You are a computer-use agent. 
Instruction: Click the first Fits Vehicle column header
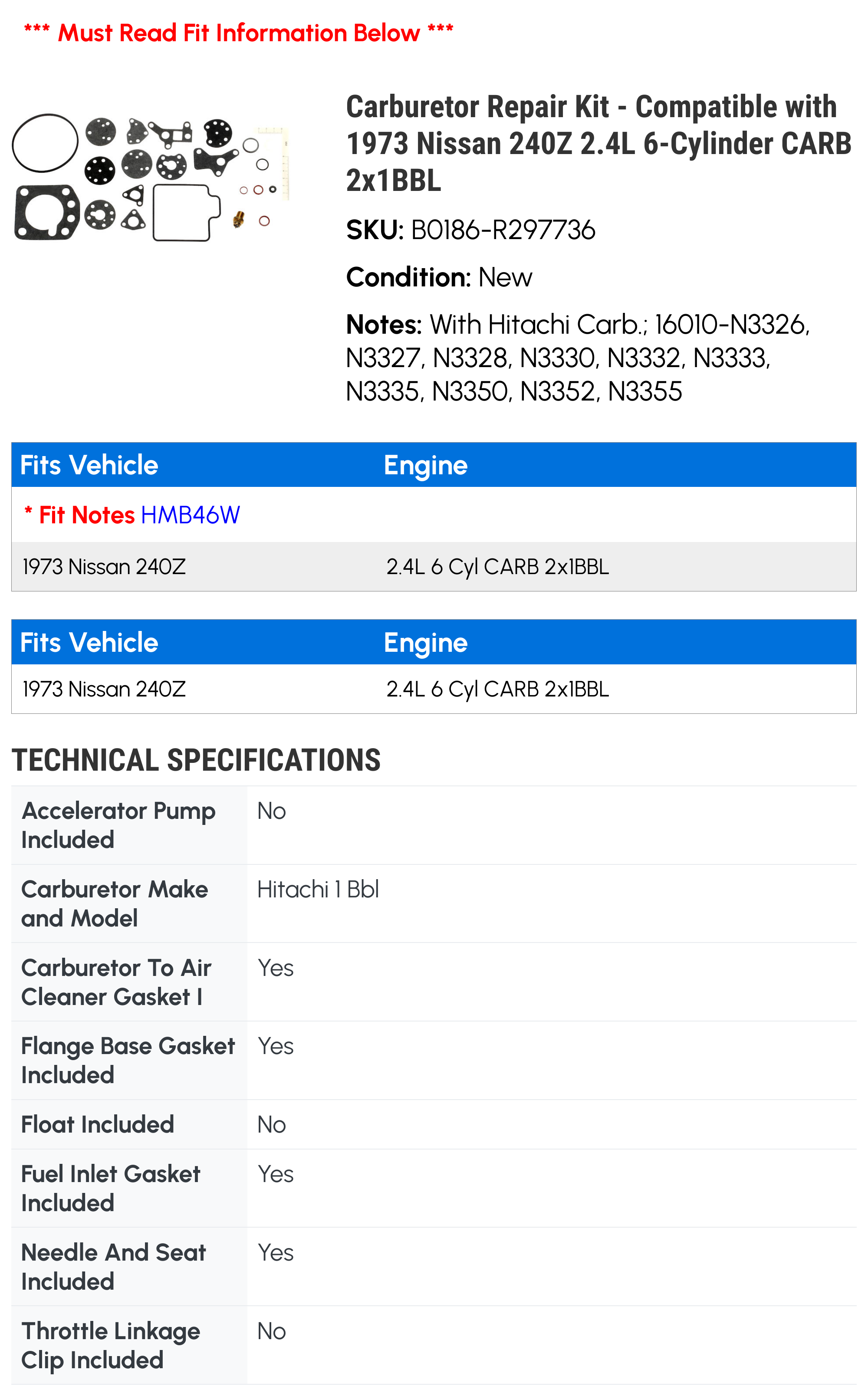point(89,465)
